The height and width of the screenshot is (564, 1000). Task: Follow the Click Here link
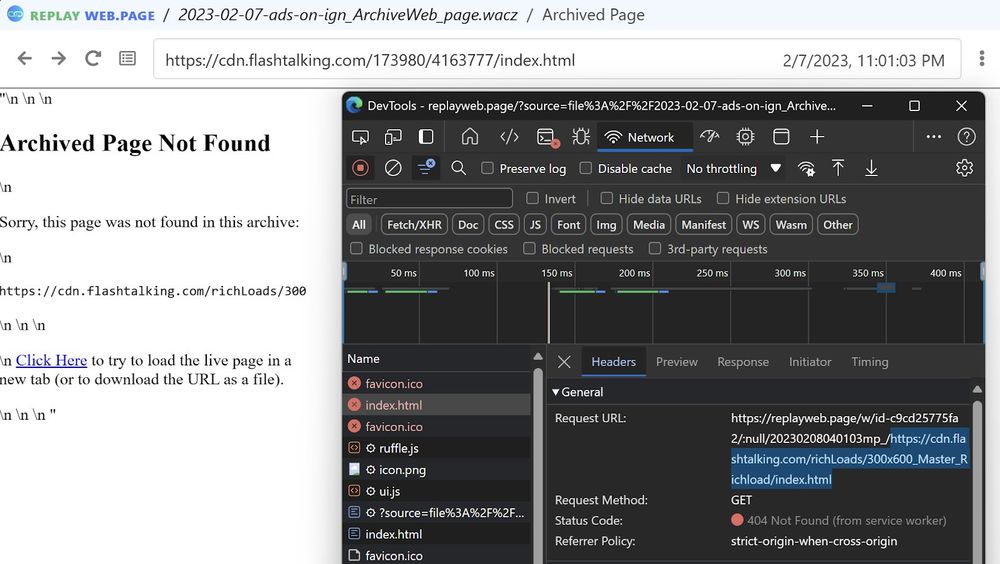click(51, 361)
